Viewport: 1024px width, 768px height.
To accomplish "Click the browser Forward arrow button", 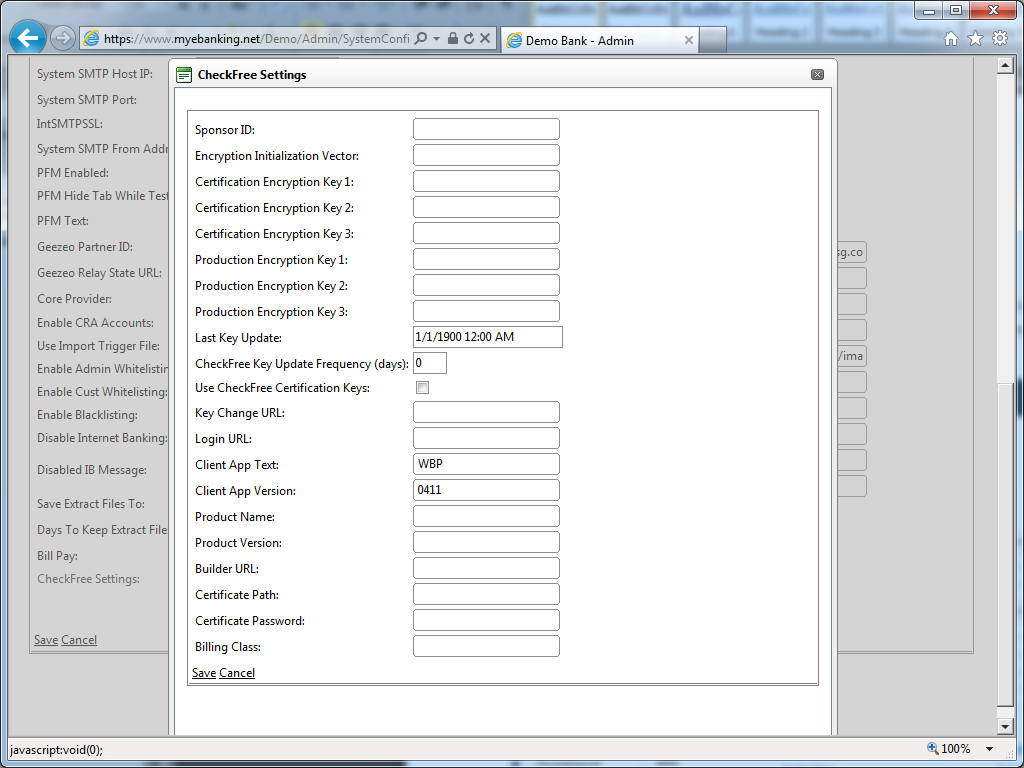I will pyautogui.click(x=62, y=39).
